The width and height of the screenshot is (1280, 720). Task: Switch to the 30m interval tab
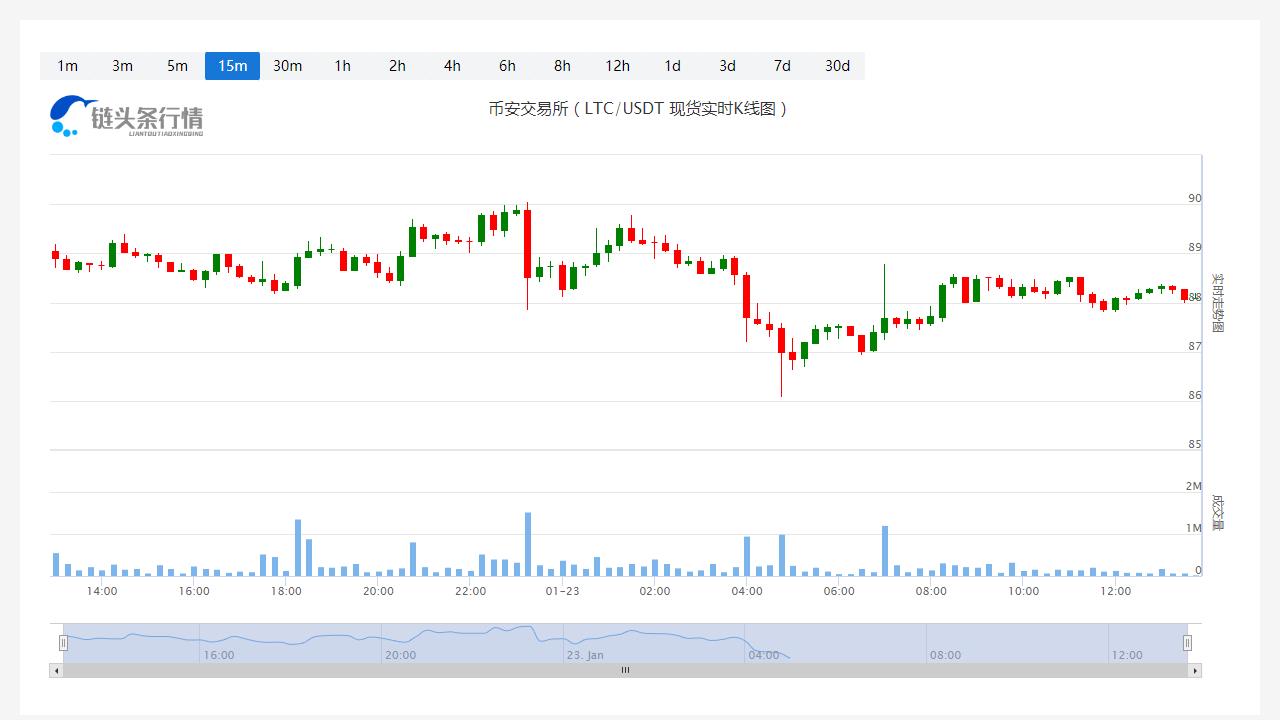click(x=287, y=66)
